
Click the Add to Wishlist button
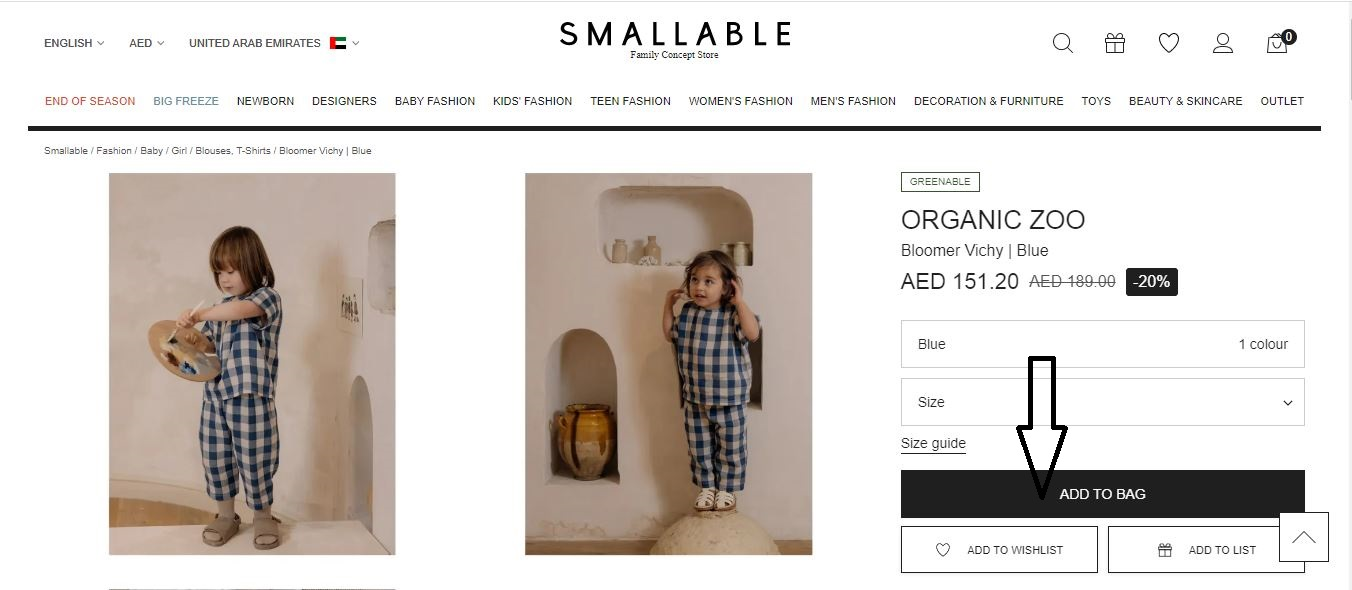pos(999,550)
